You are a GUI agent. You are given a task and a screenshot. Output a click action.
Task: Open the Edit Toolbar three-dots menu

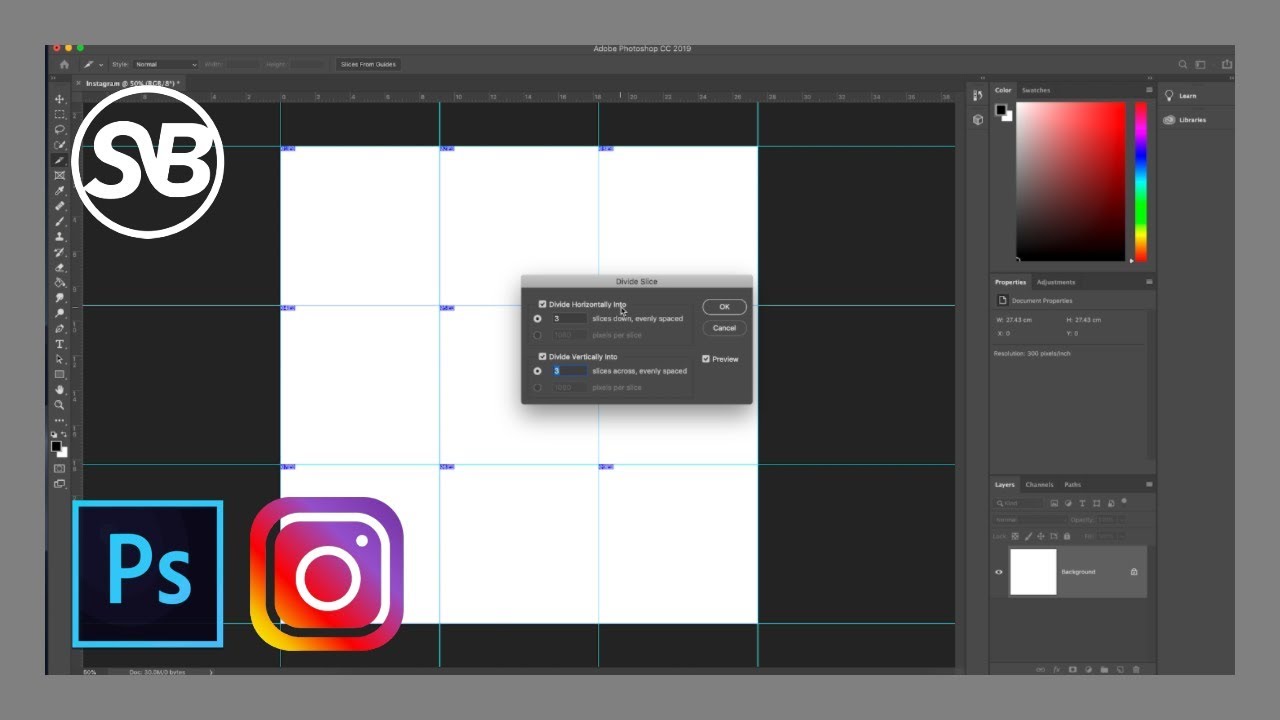click(x=60, y=421)
